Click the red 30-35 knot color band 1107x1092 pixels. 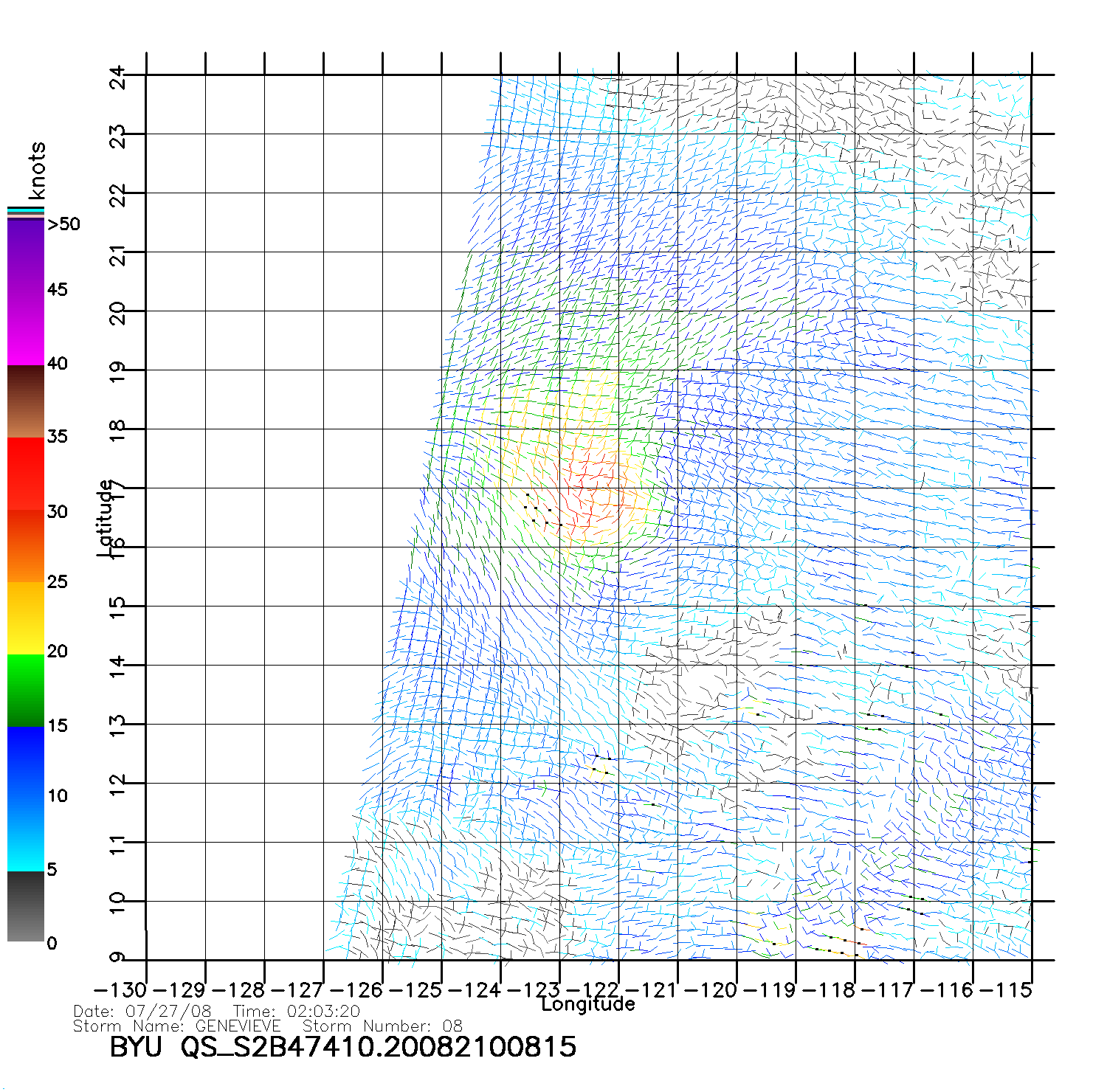pos(26,474)
